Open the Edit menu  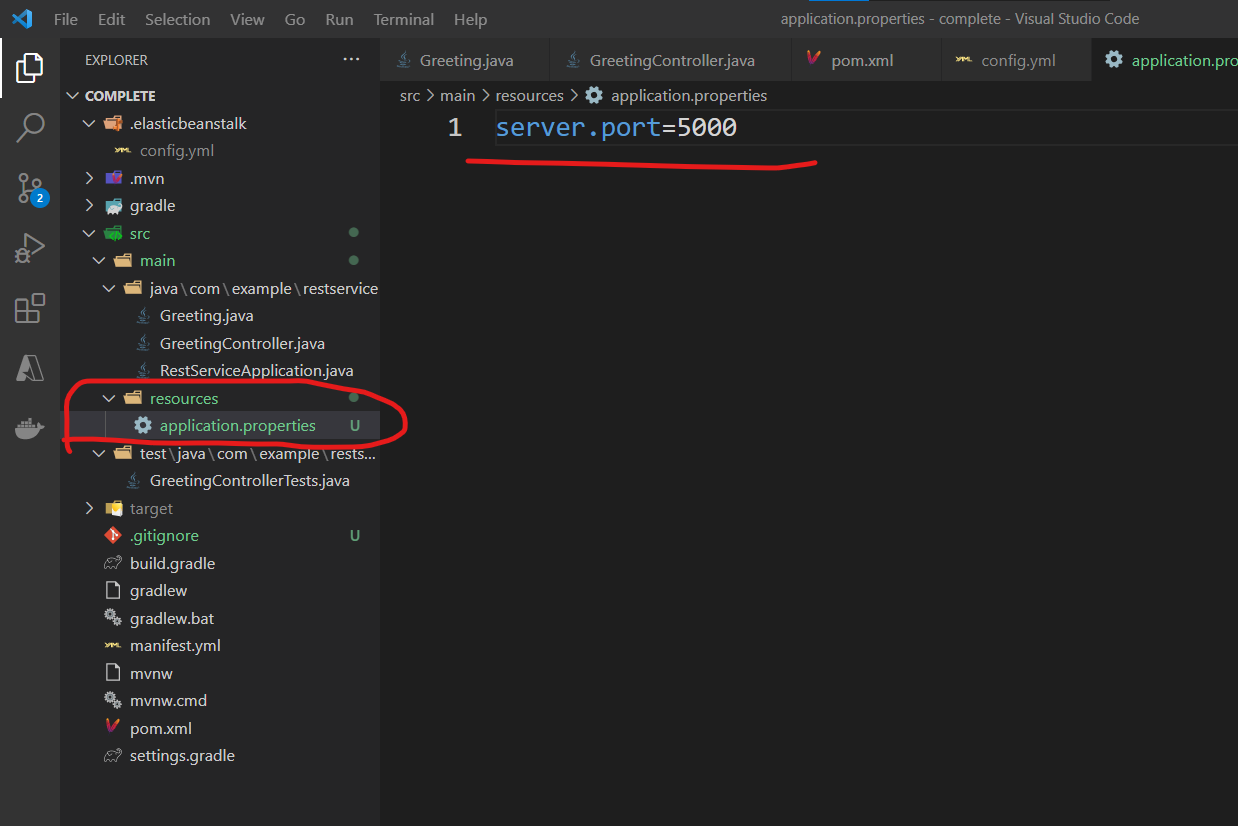point(112,19)
